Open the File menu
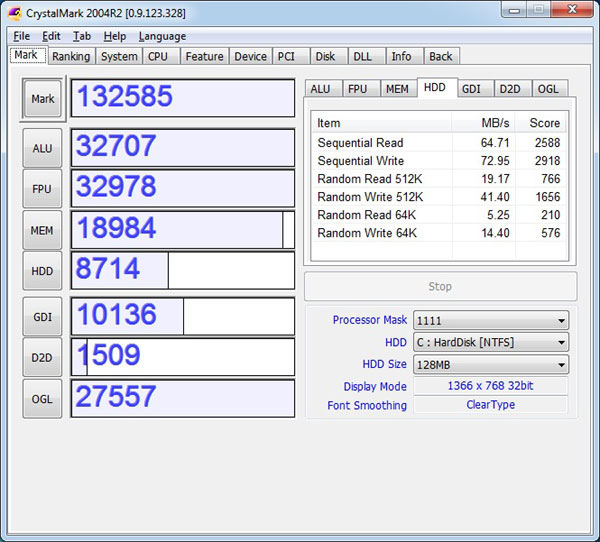The width and height of the screenshot is (600, 542). pyautogui.click(x=21, y=36)
